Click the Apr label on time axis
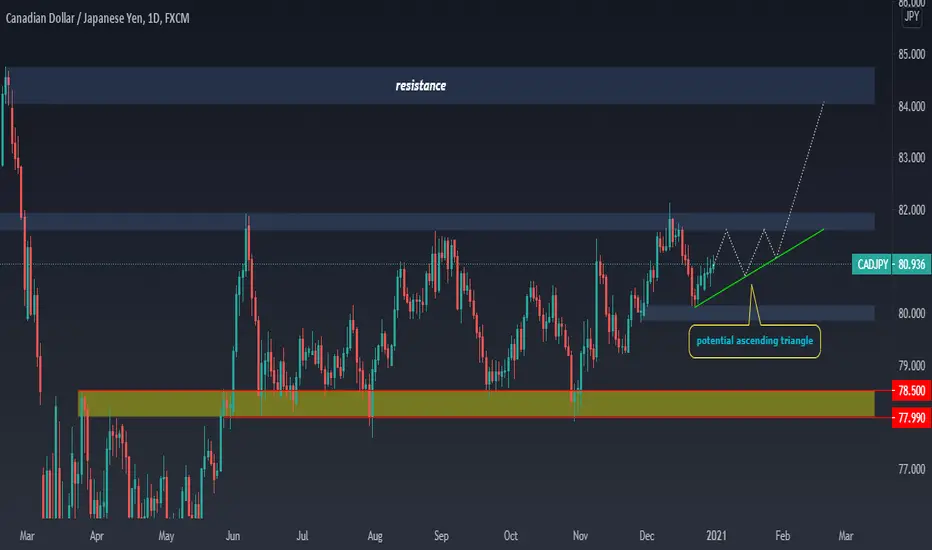 (96, 536)
